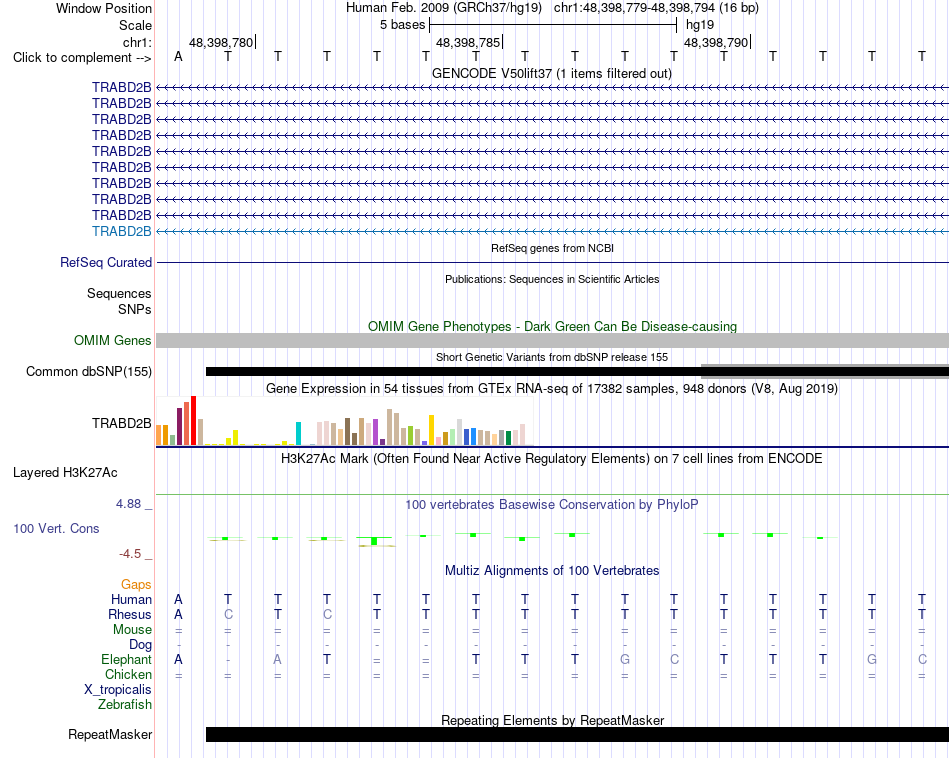Click the 'Click to complement -->' label
Screen dimensions: 950x758
pyautogui.click(x=82, y=58)
